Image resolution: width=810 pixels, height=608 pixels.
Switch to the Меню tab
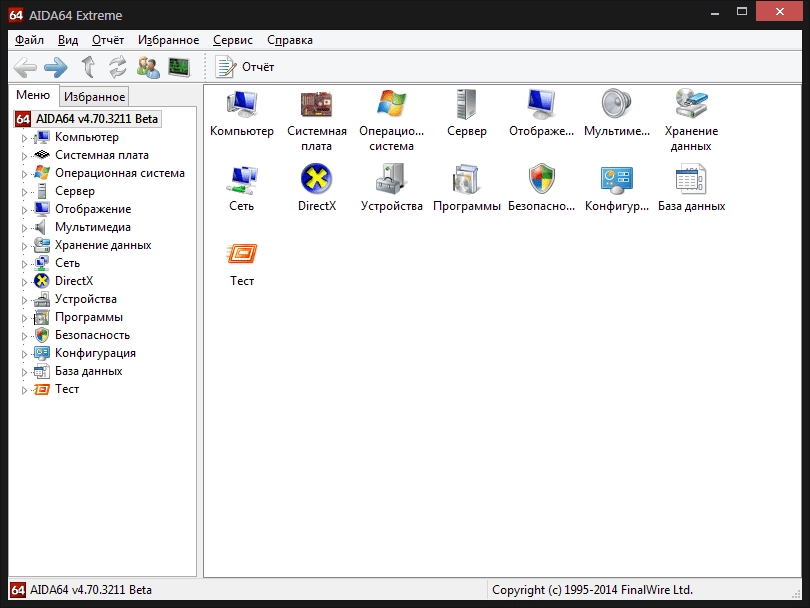pyautogui.click(x=33, y=95)
